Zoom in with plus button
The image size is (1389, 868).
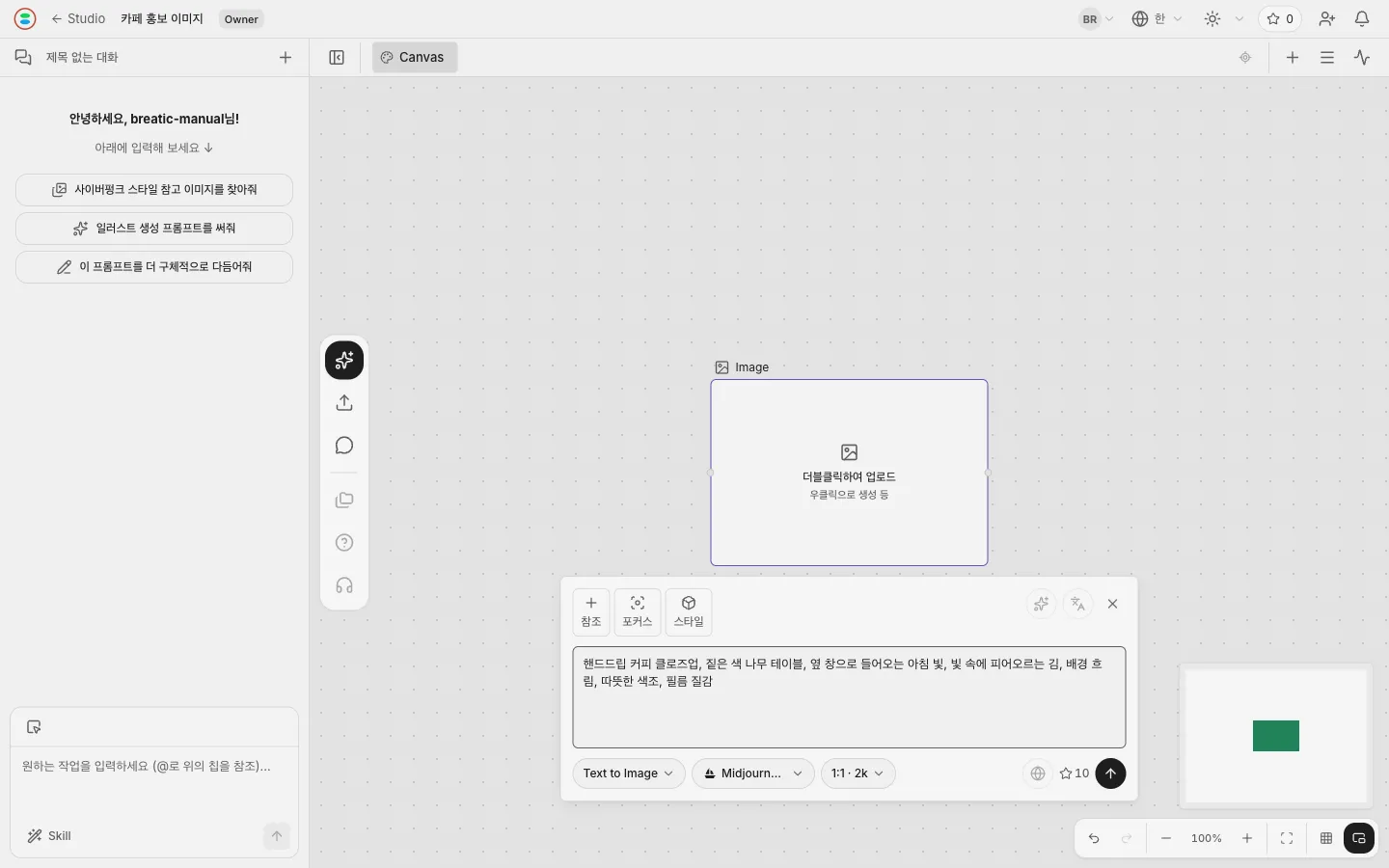[x=1247, y=839]
